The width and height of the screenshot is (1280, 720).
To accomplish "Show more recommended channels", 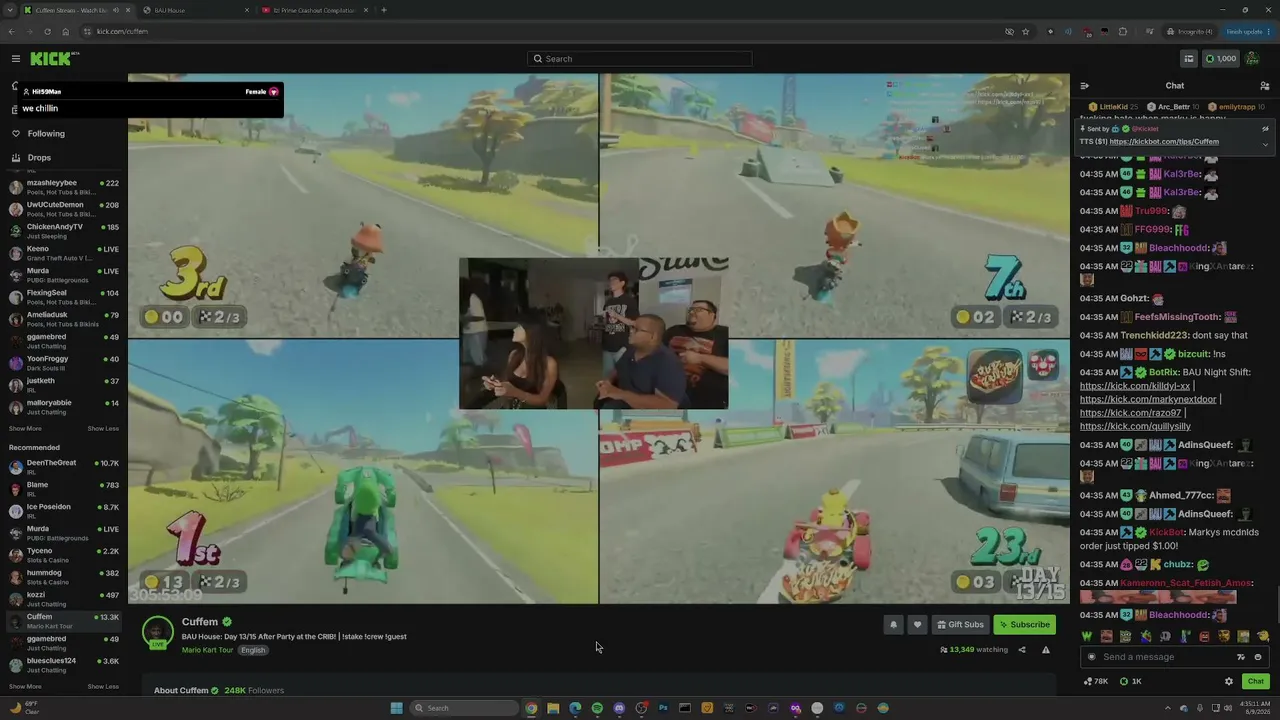I will [x=25, y=687].
